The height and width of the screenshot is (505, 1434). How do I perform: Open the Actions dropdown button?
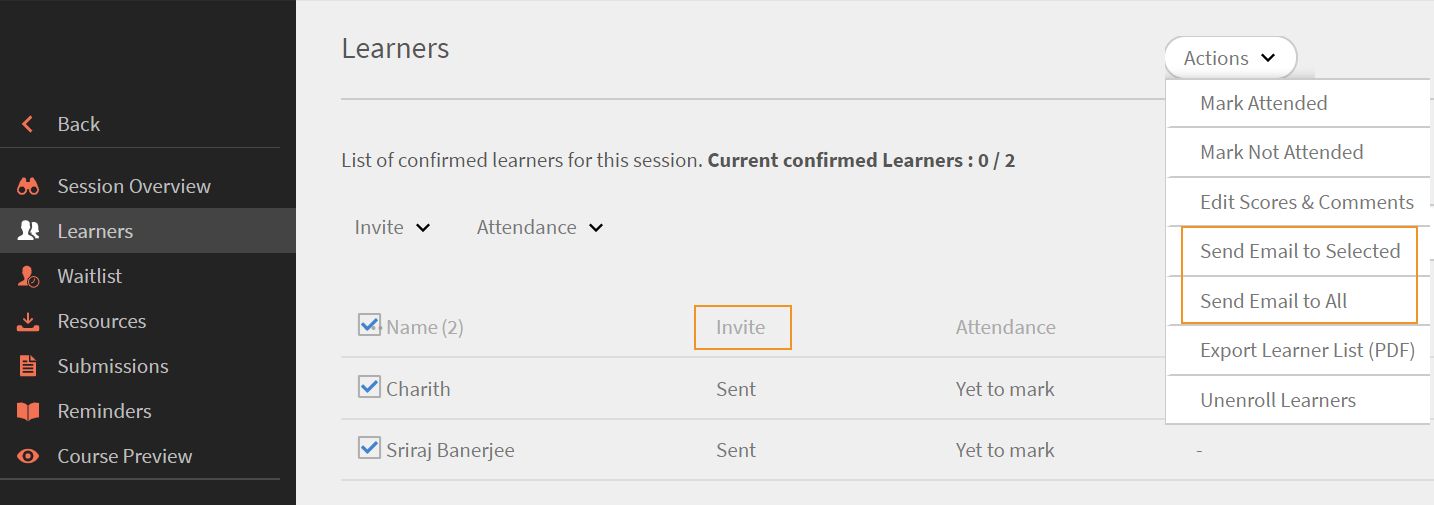click(1229, 58)
